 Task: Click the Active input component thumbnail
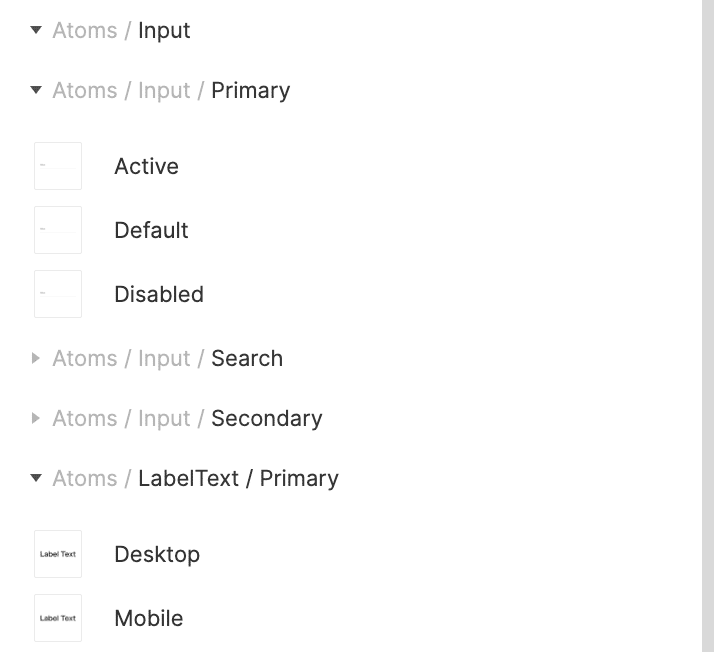[x=58, y=166]
